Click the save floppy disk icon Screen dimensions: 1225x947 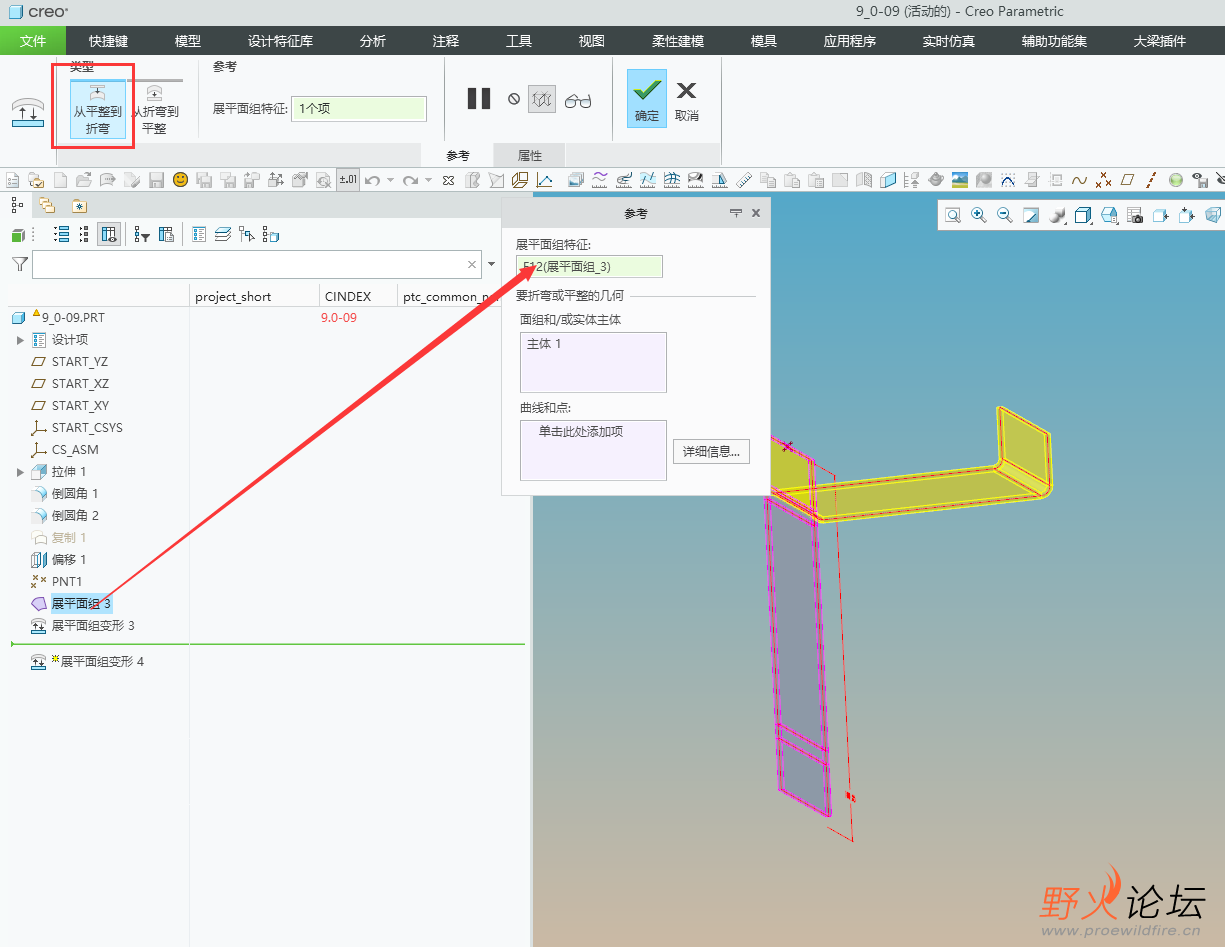pos(156,180)
